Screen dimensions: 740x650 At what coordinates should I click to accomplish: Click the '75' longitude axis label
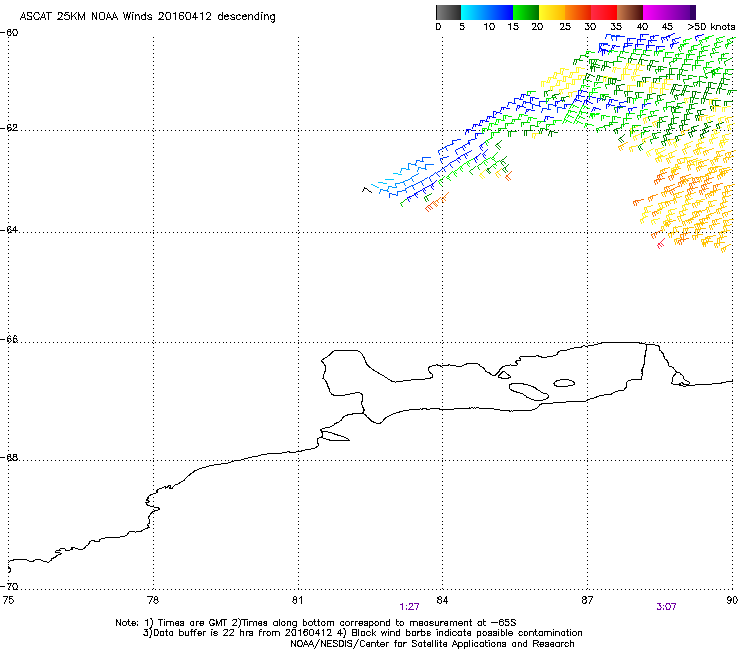point(8,600)
